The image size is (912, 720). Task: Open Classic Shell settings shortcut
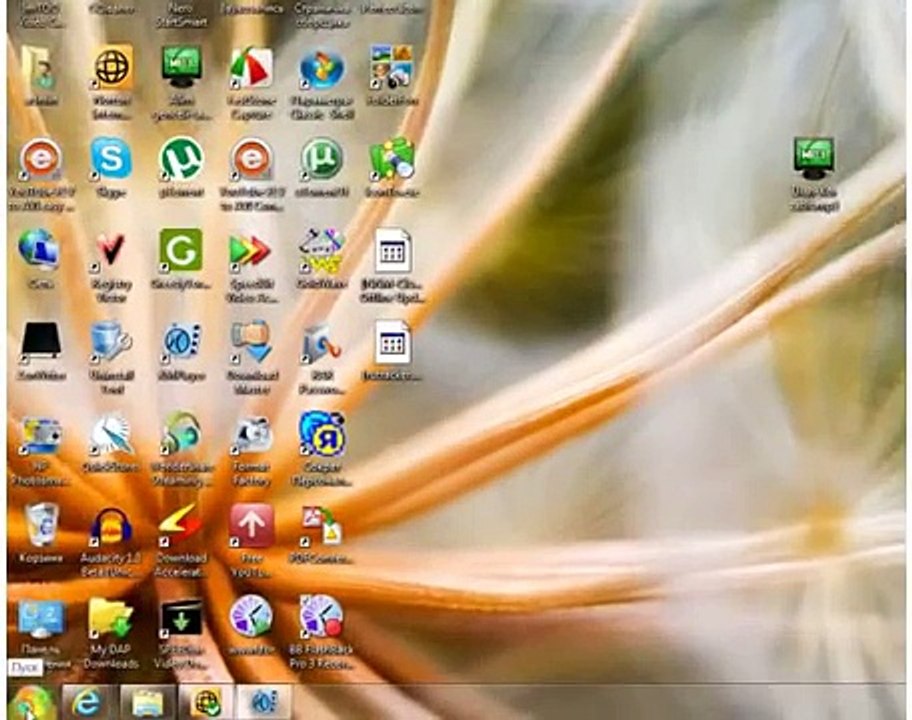(x=322, y=69)
